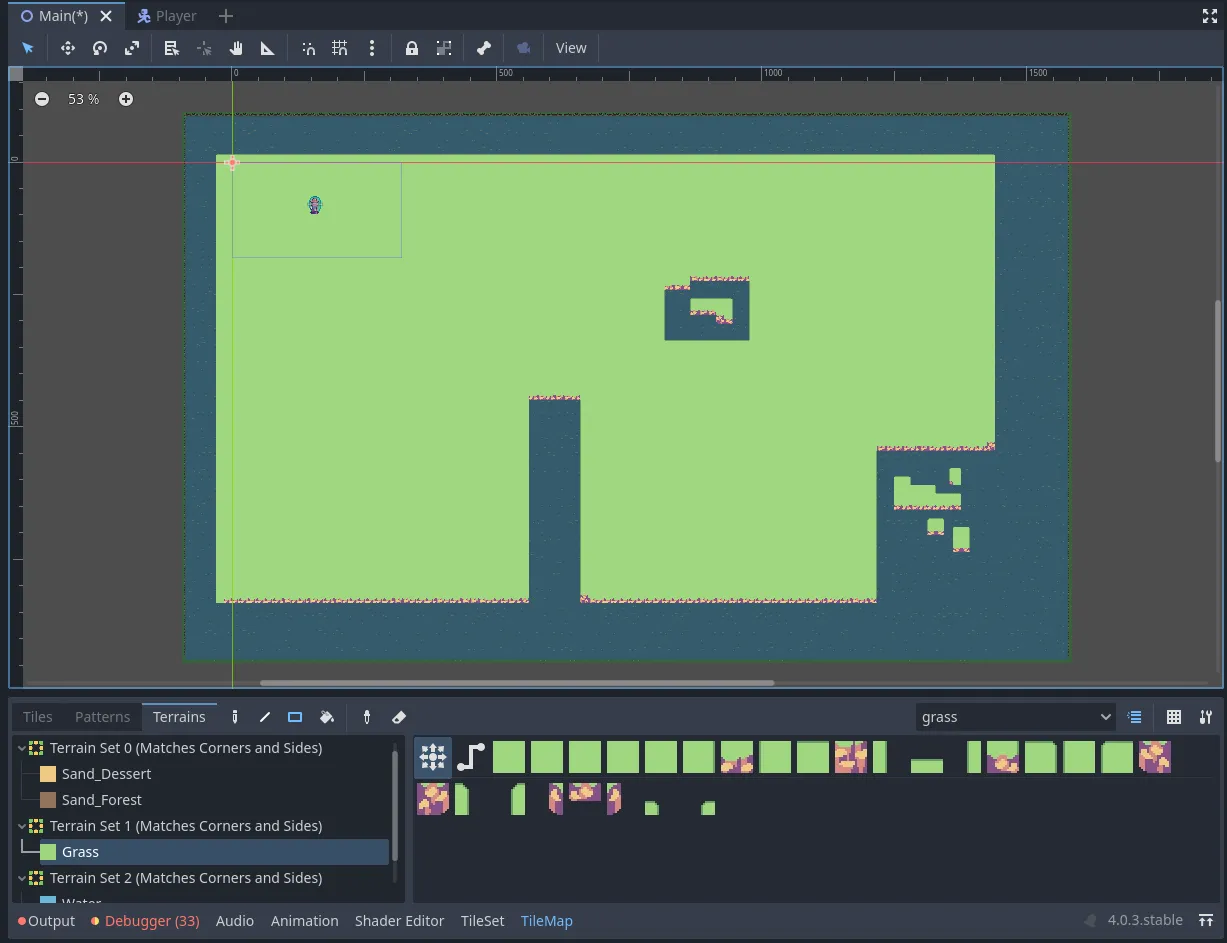Image resolution: width=1227 pixels, height=943 pixels.
Task: Toggle highlight selected TileMap layer
Action: coord(1135,717)
